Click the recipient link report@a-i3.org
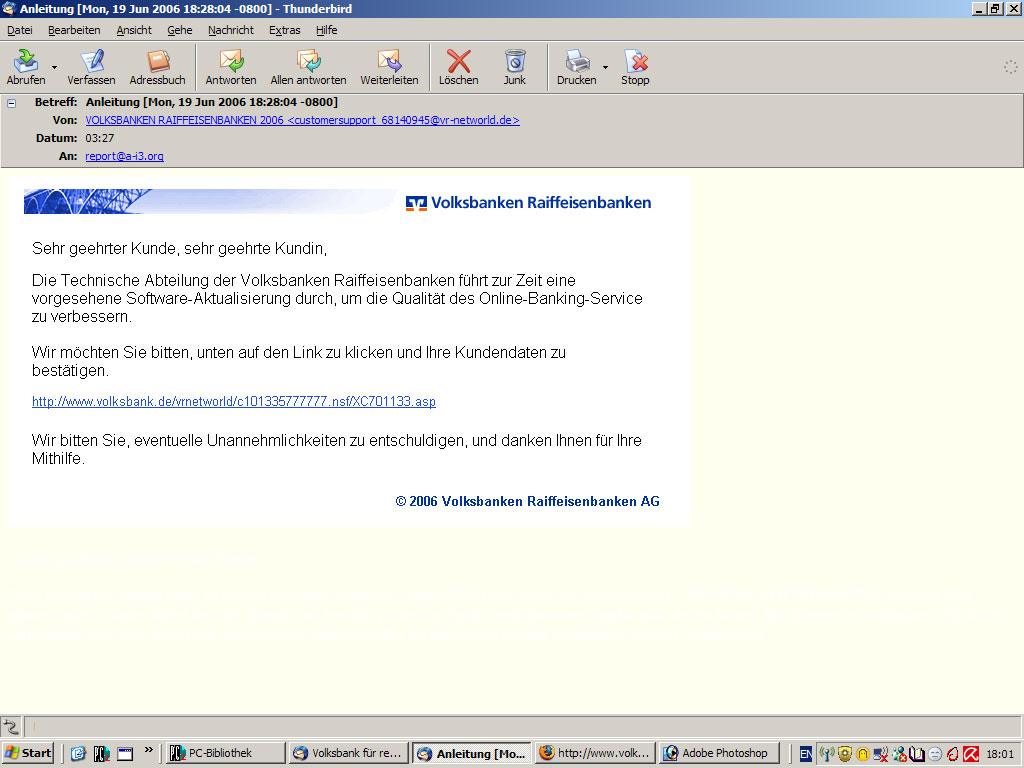1024x768 pixels. point(124,156)
